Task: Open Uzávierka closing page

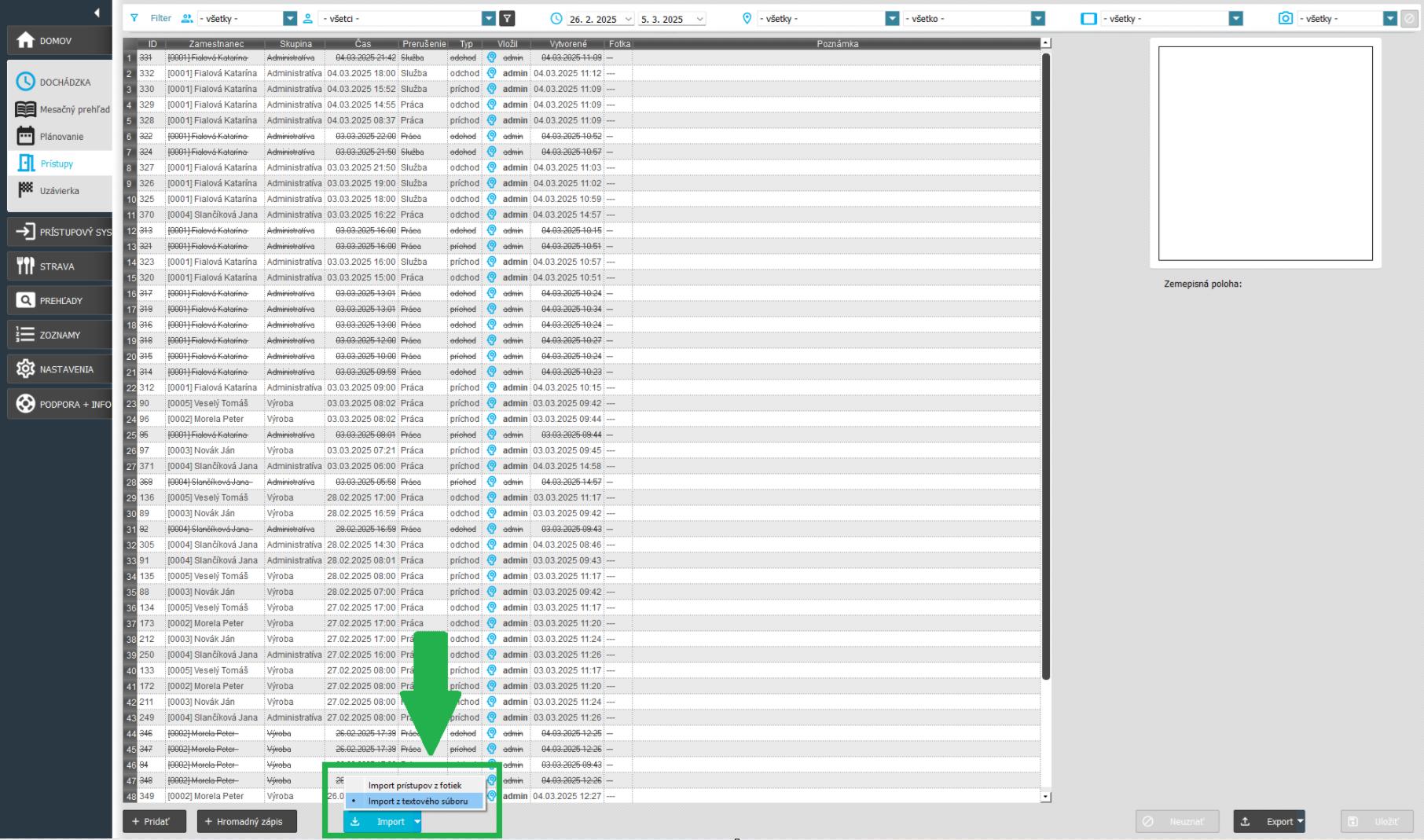Action: (49, 190)
